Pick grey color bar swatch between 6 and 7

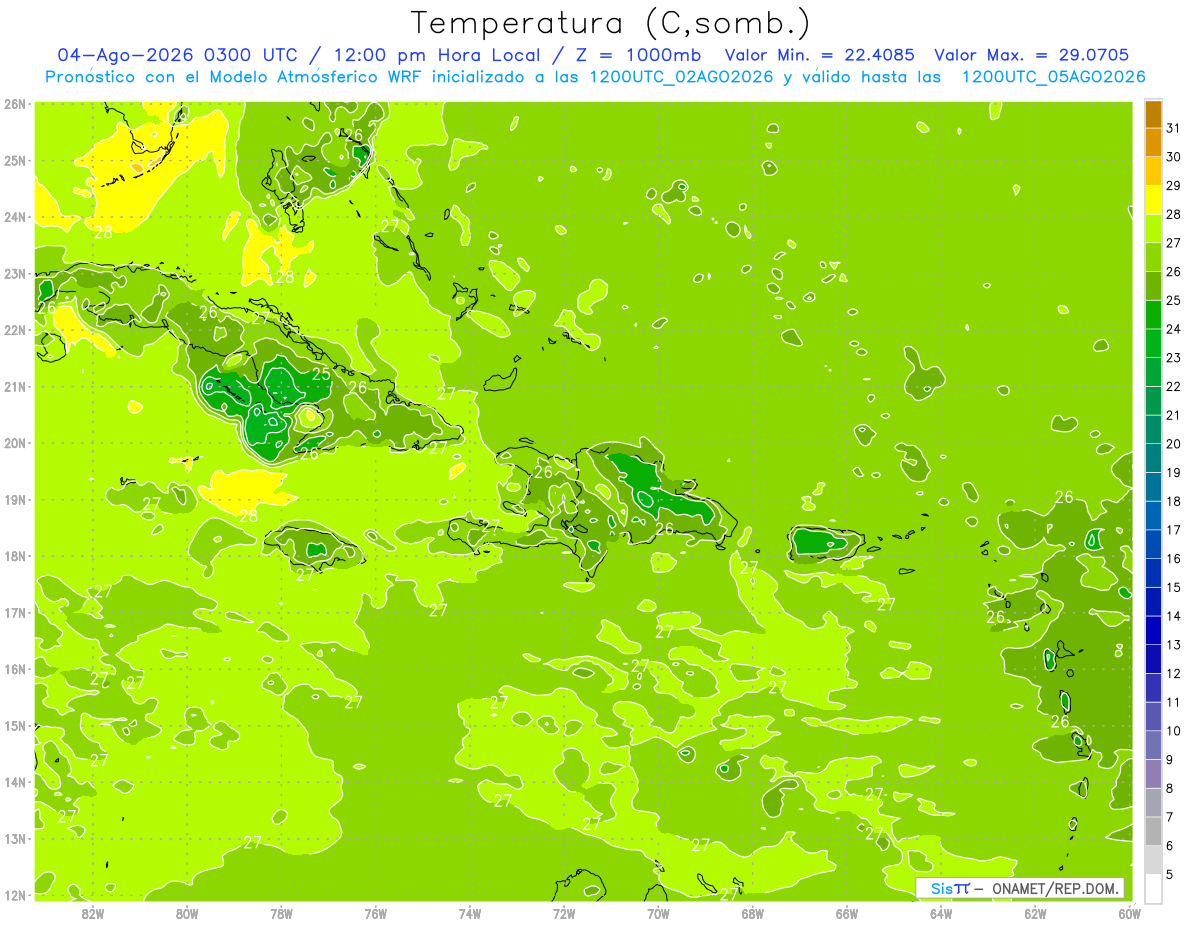(1153, 831)
